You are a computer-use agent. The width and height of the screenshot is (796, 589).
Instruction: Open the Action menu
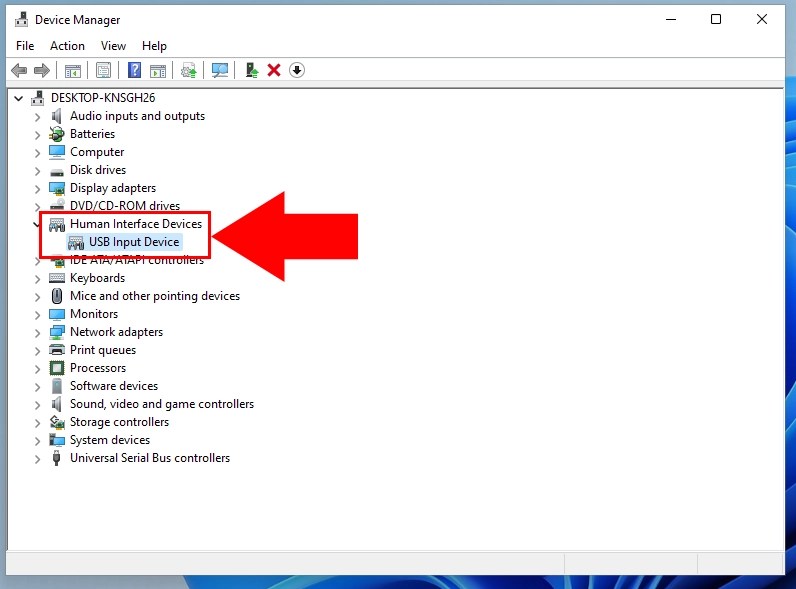point(67,46)
